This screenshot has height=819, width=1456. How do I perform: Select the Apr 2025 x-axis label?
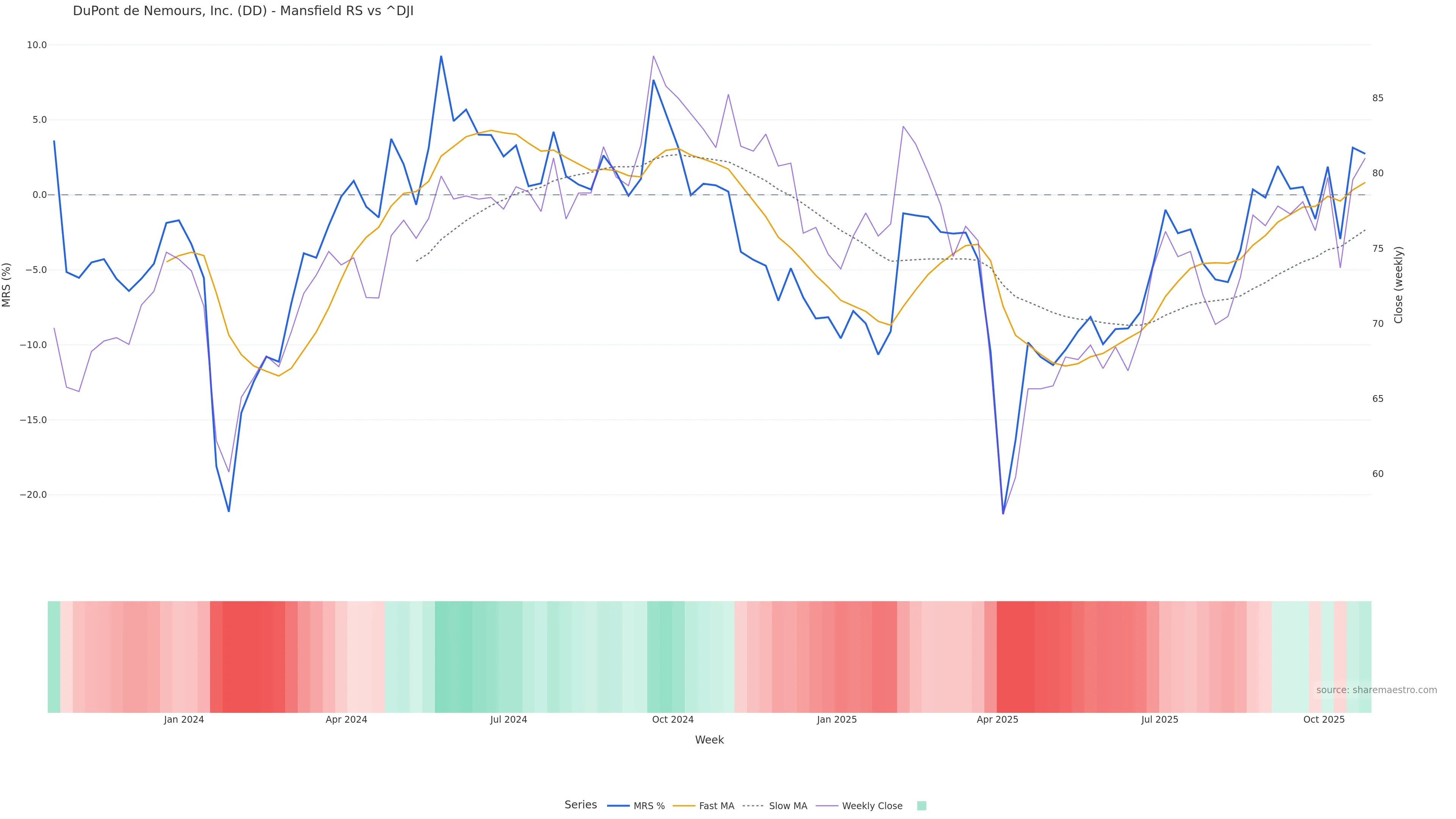[x=997, y=720]
